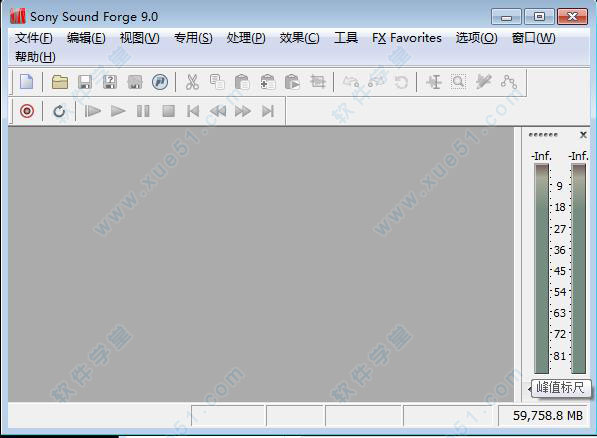The image size is (597, 438).
Task: Close the peak meter panel
Action: (583, 135)
